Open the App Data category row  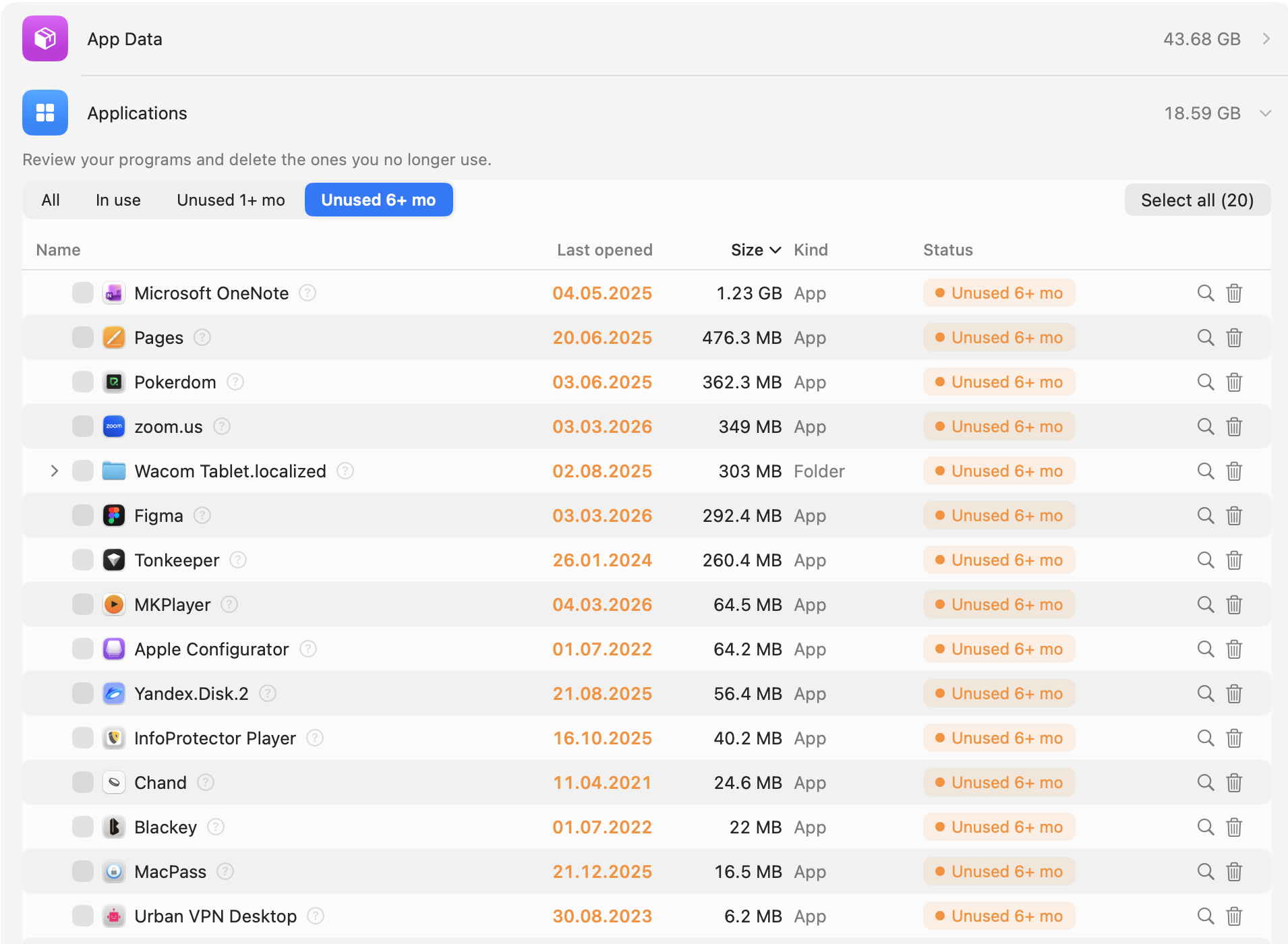[645, 39]
